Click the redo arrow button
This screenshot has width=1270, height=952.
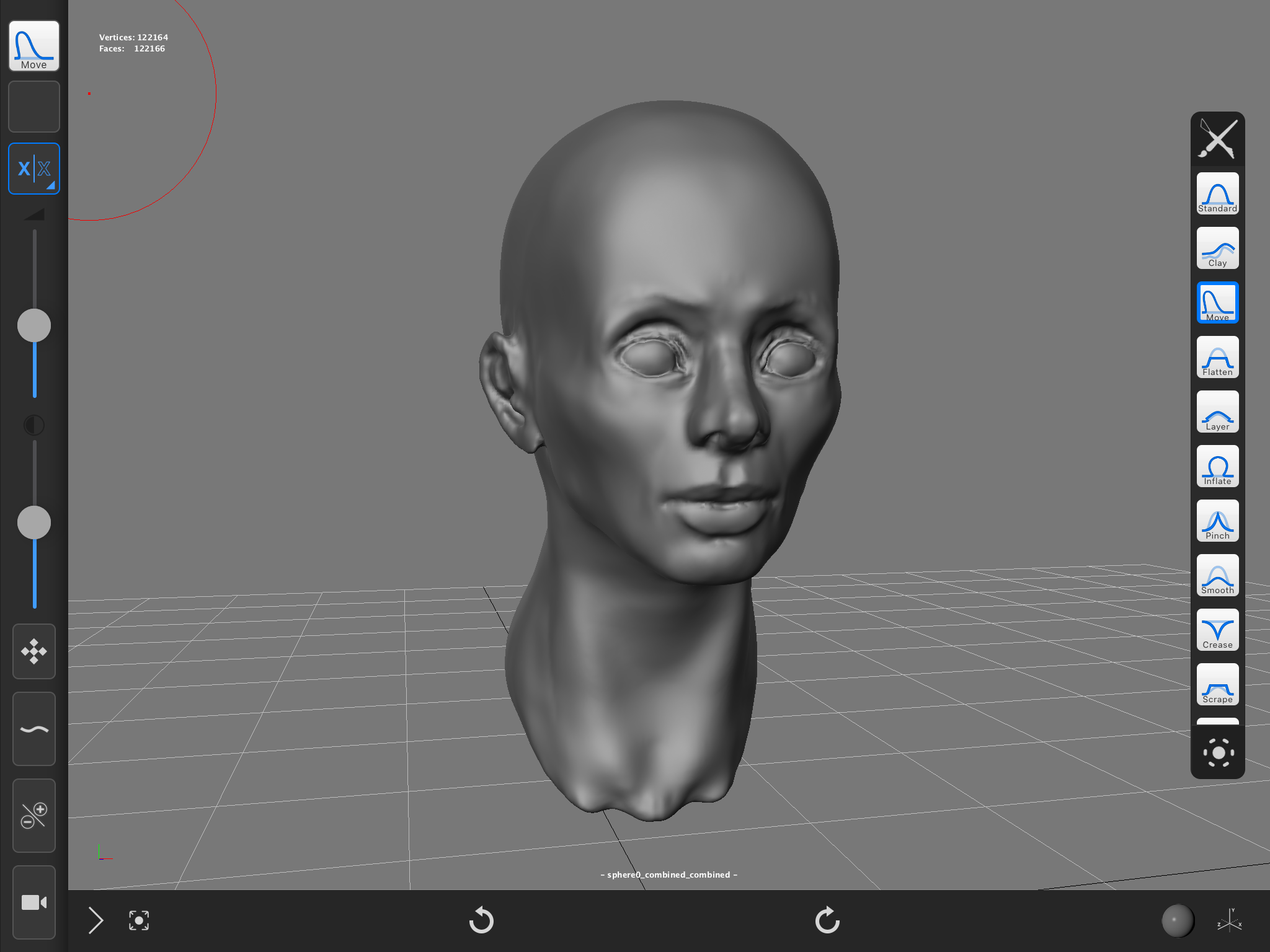(827, 920)
